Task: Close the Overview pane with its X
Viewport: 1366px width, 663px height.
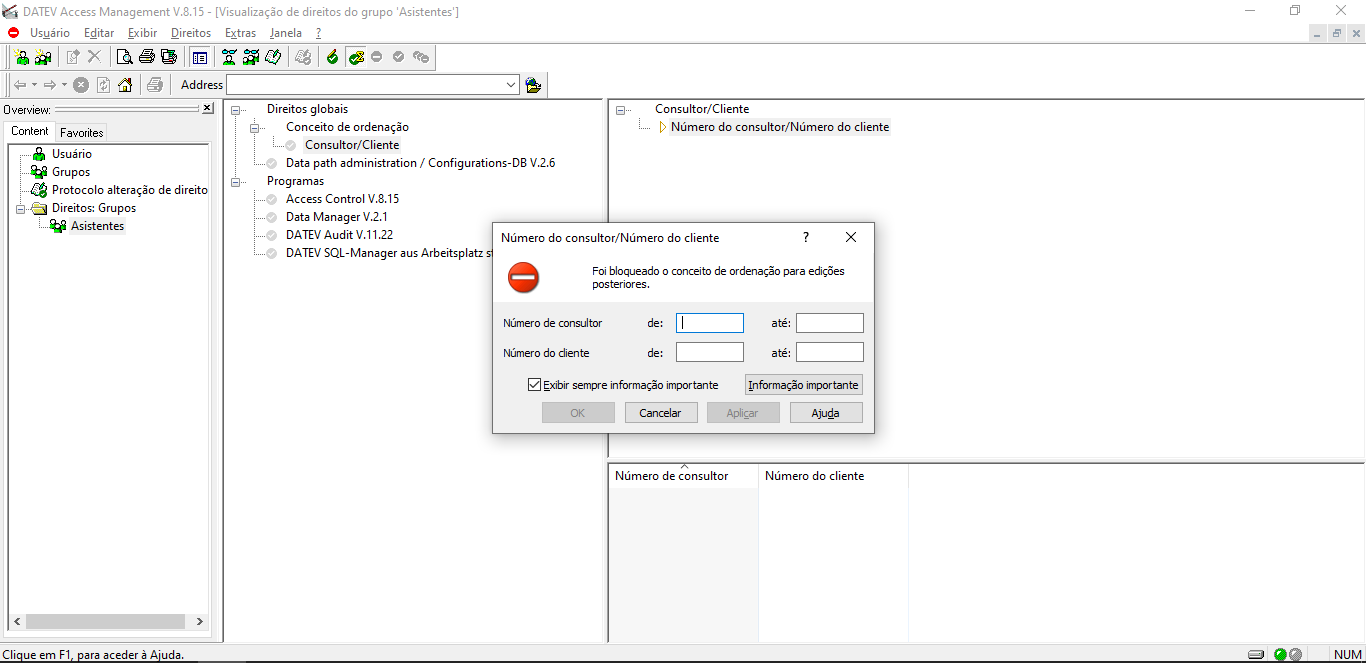Action: (207, 108)
